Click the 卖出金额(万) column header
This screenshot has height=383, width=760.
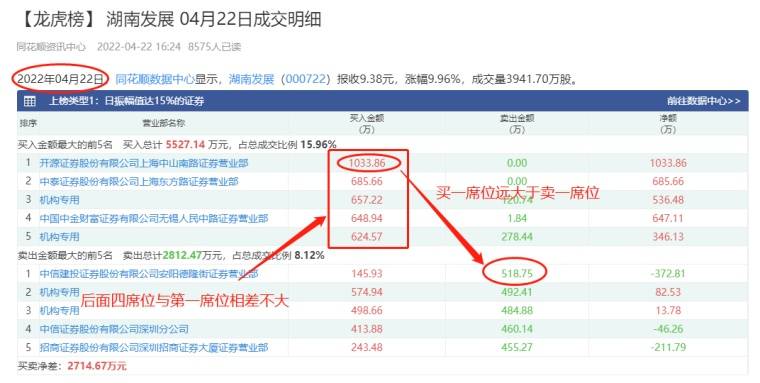coord(517,124)
